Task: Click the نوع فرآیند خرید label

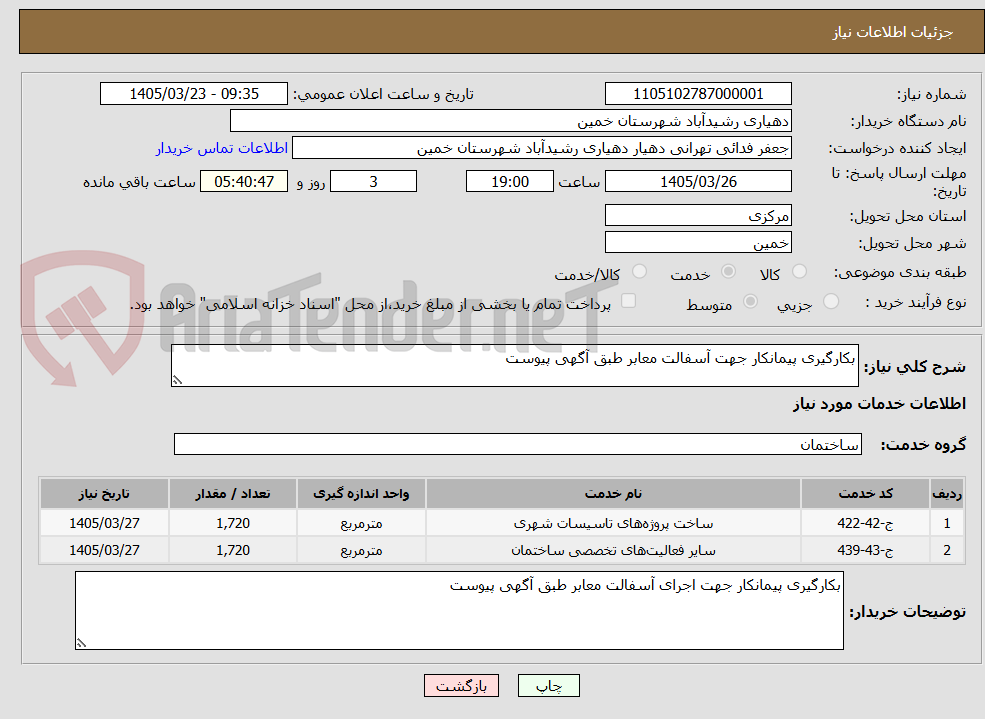Action: point(916,303)
